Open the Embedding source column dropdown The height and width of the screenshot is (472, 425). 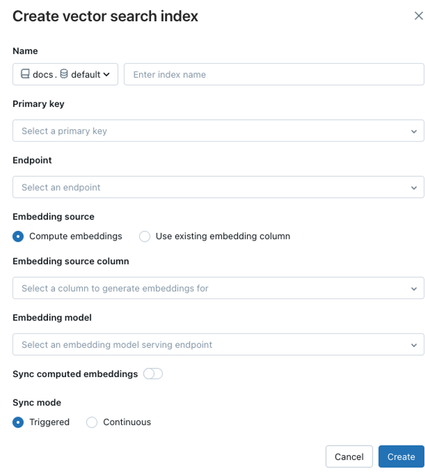tap(218, 288)
